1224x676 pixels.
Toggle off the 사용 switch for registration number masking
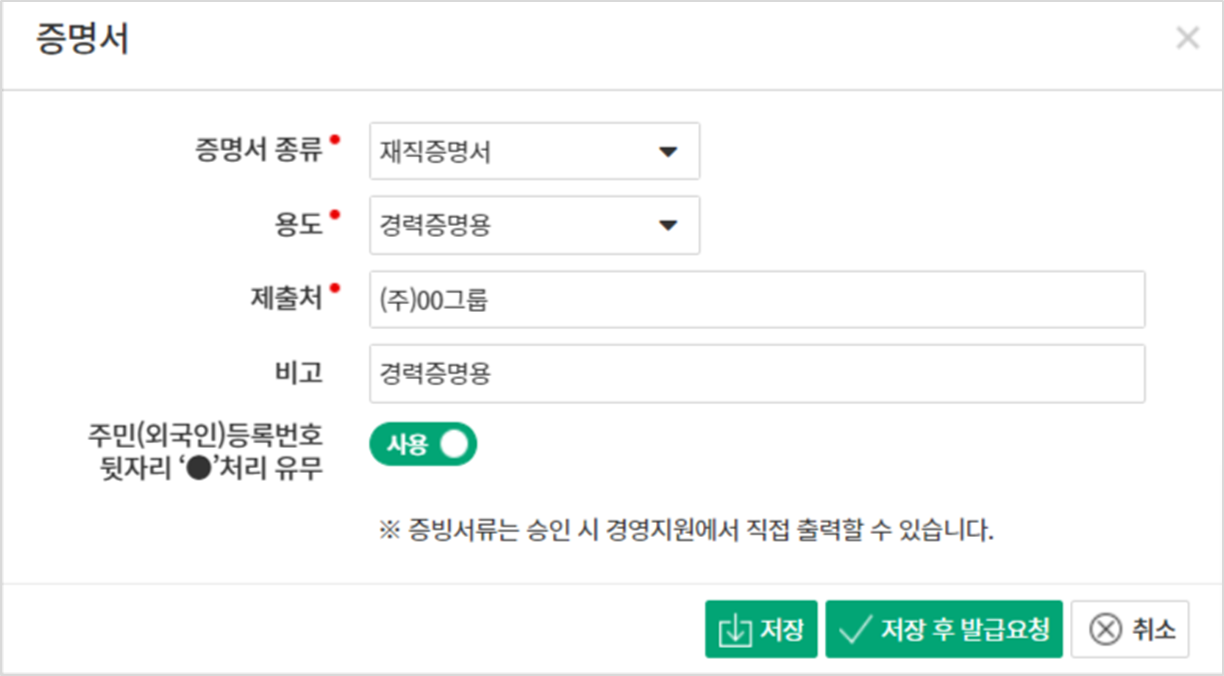tap(423, 442)
